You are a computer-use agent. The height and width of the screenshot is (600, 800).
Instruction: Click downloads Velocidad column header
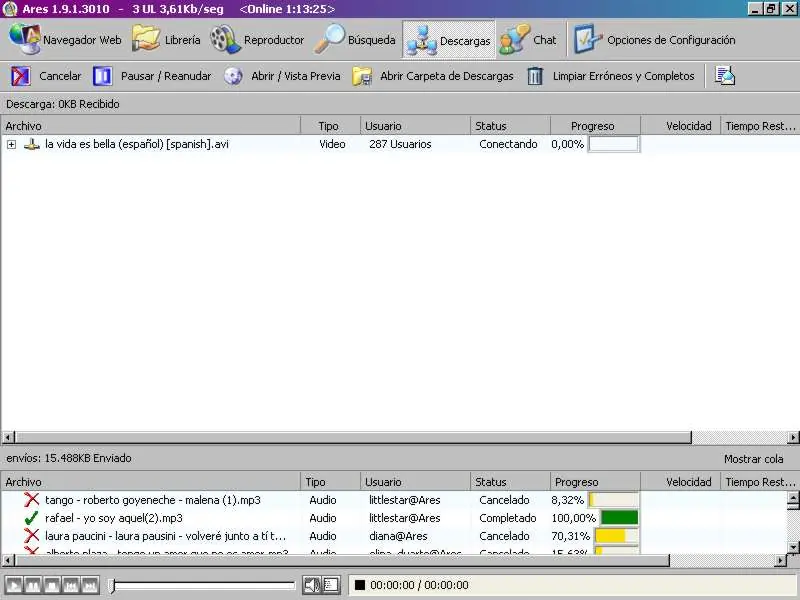680,126
